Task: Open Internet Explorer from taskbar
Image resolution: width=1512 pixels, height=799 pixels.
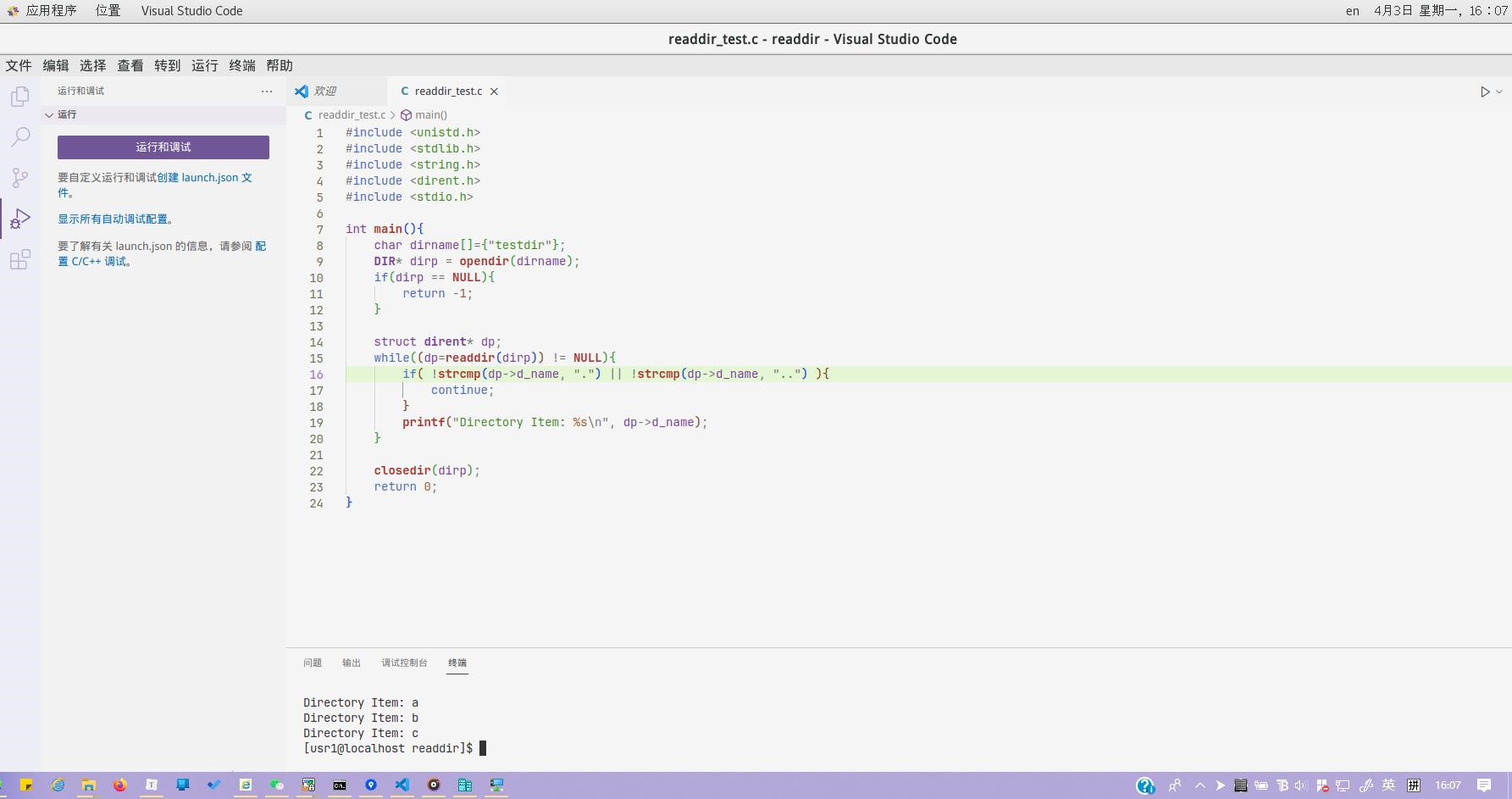Action: [58, 785]
